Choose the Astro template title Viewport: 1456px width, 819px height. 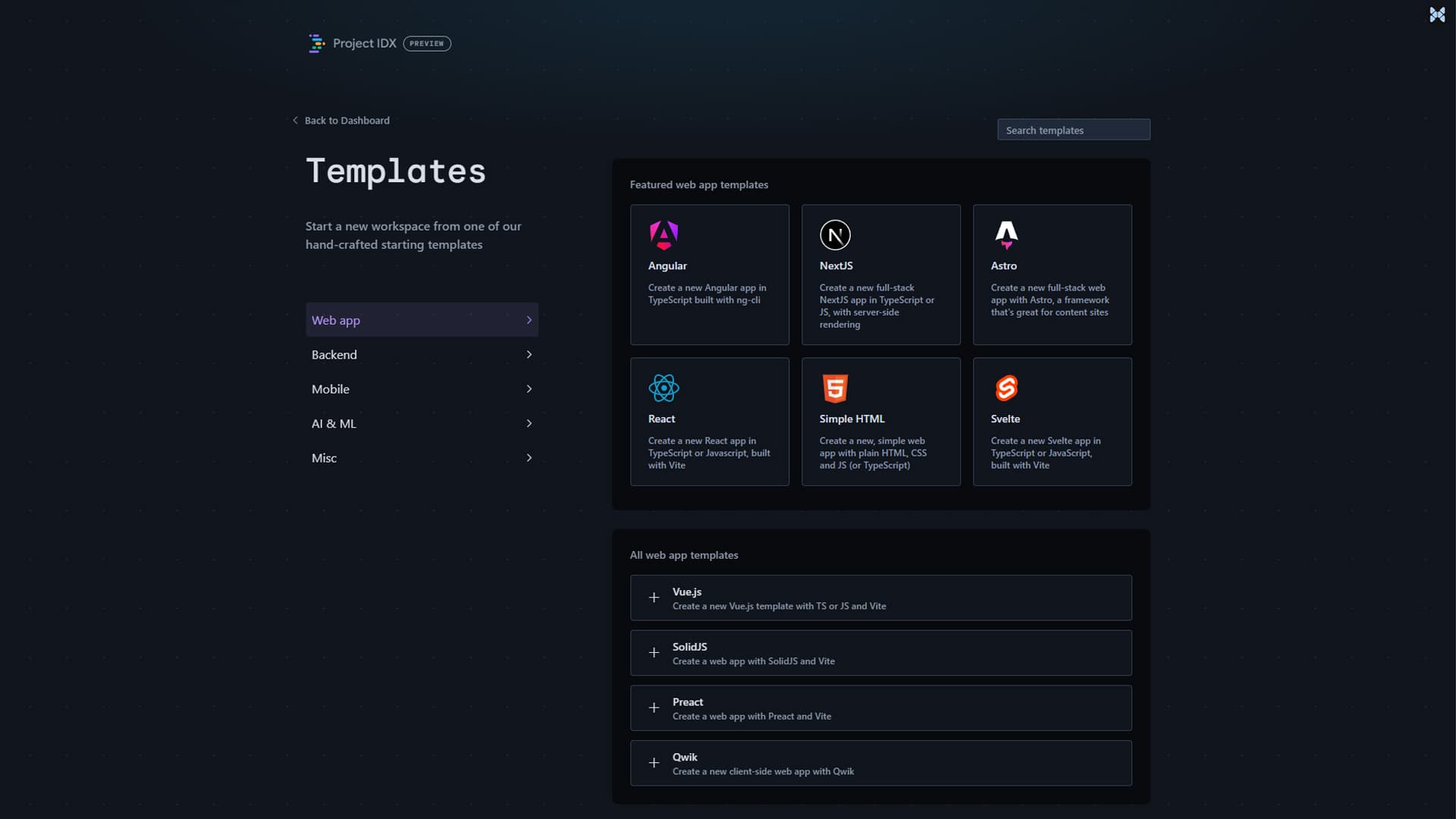click(1003, 265)
